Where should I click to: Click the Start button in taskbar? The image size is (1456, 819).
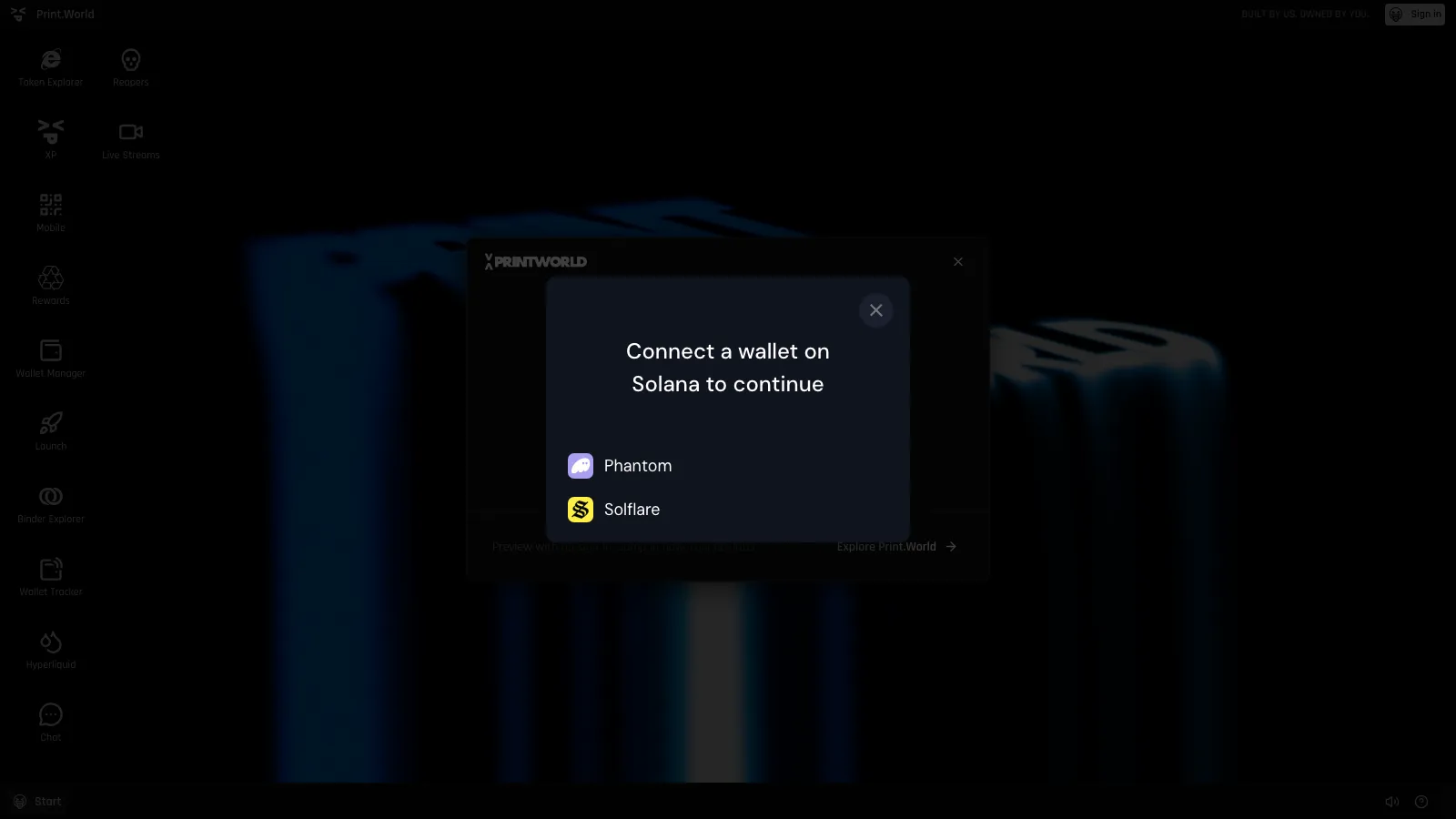[37, 802]
